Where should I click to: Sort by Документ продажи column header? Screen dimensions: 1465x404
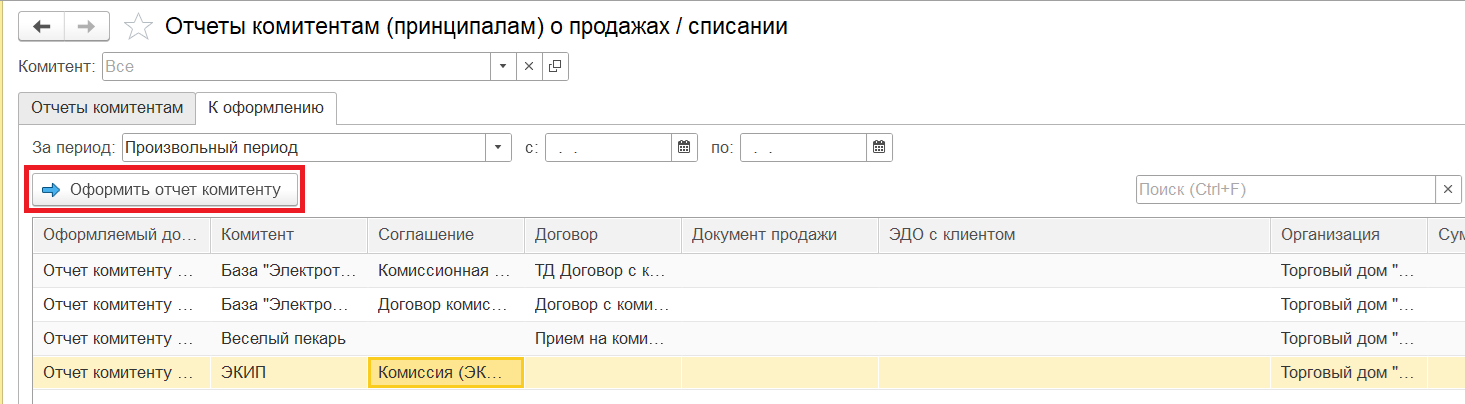coord(780,234)
